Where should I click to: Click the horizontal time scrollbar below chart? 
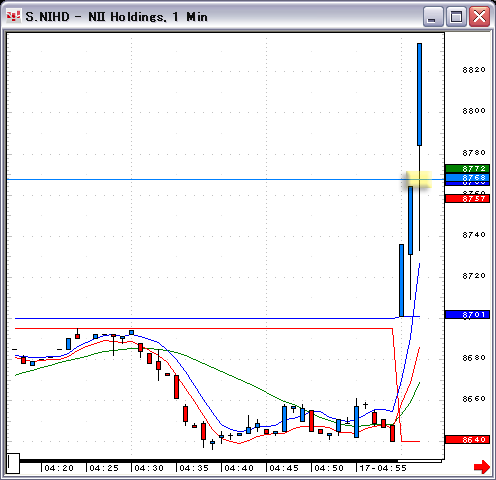tap(231, 461)
